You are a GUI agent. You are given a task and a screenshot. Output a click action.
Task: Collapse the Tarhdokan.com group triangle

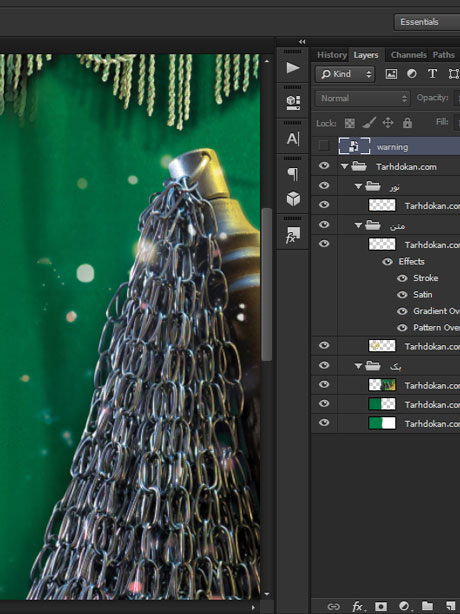(344, 166)
